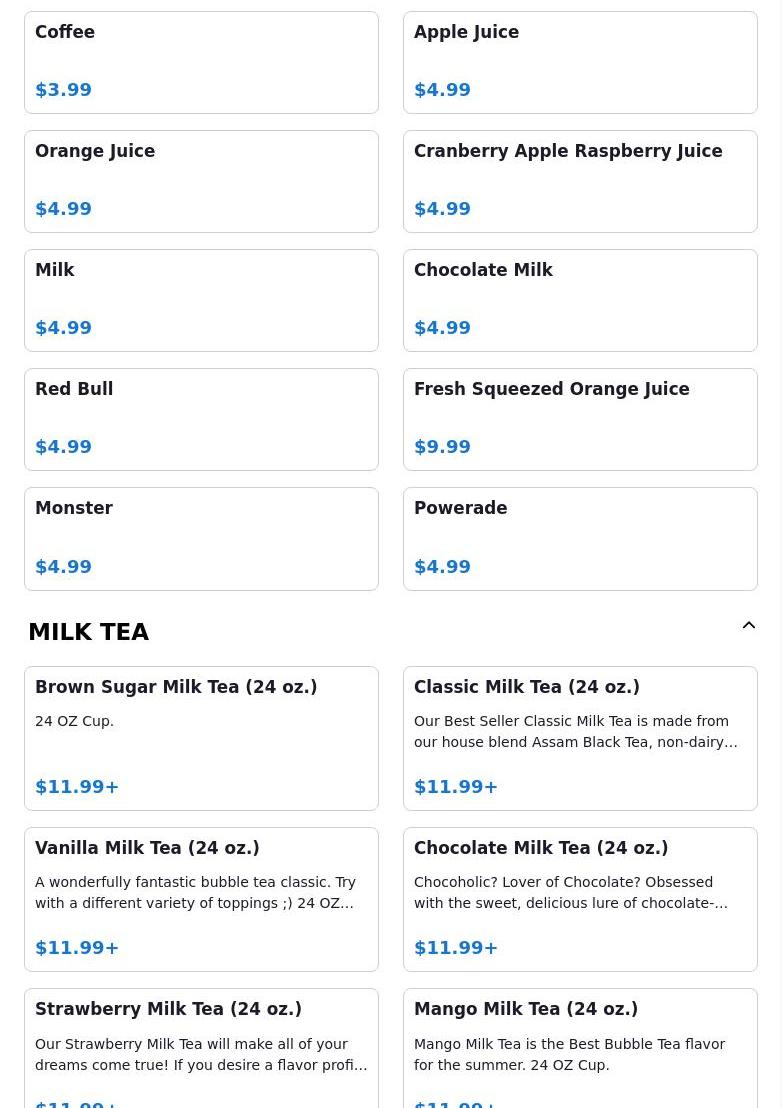Click the MILK TEA section heading

point(88,632)
